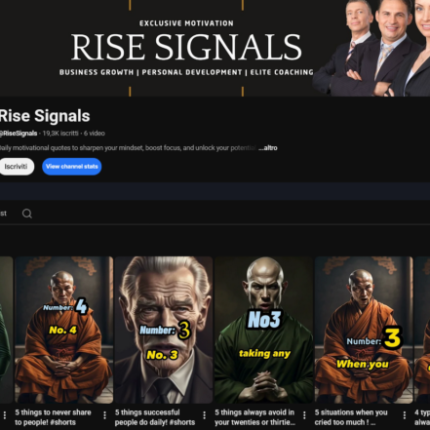The width and height of the screenshot is (430, 430).
Task: Click the View channel stats button
Action: click(72, 166)
